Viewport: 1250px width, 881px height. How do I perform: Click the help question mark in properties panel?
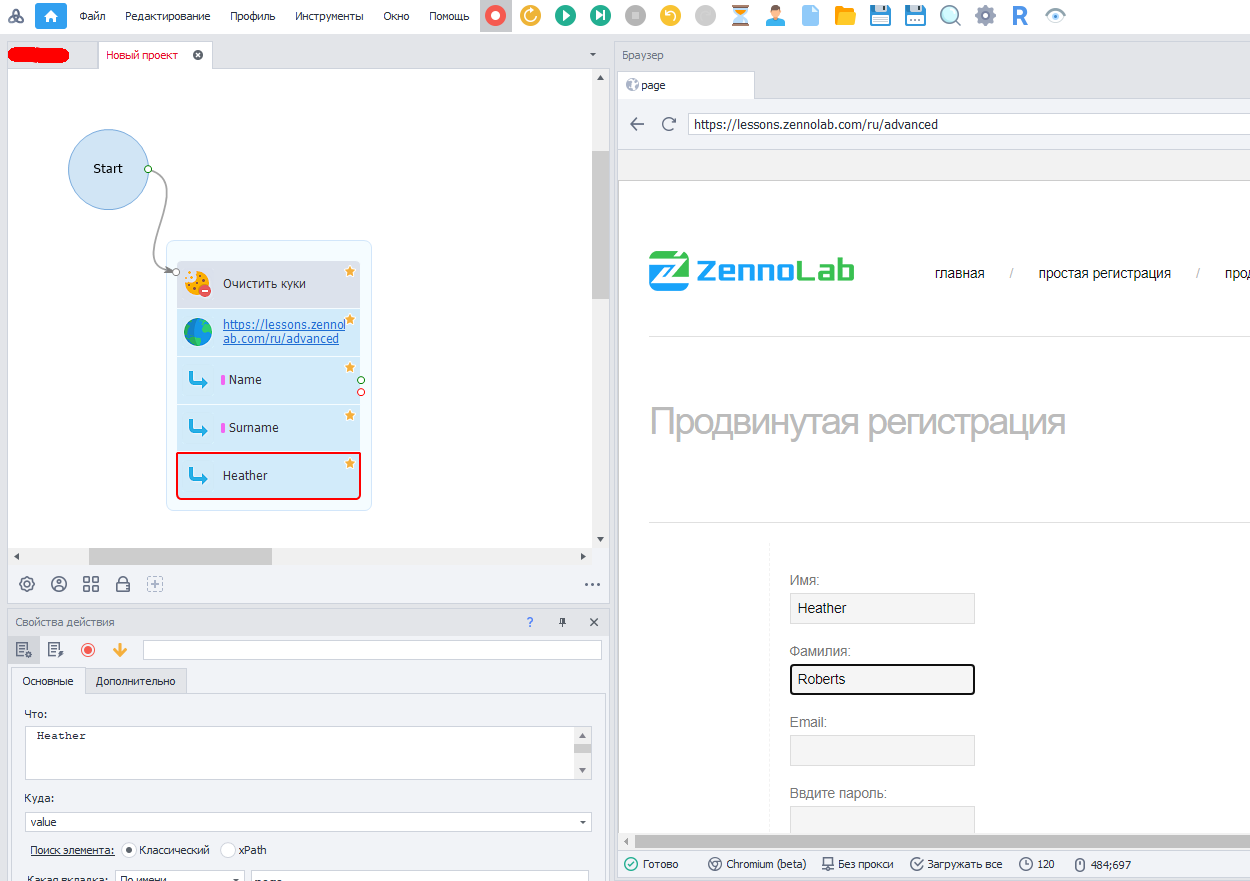pos(530,622)
